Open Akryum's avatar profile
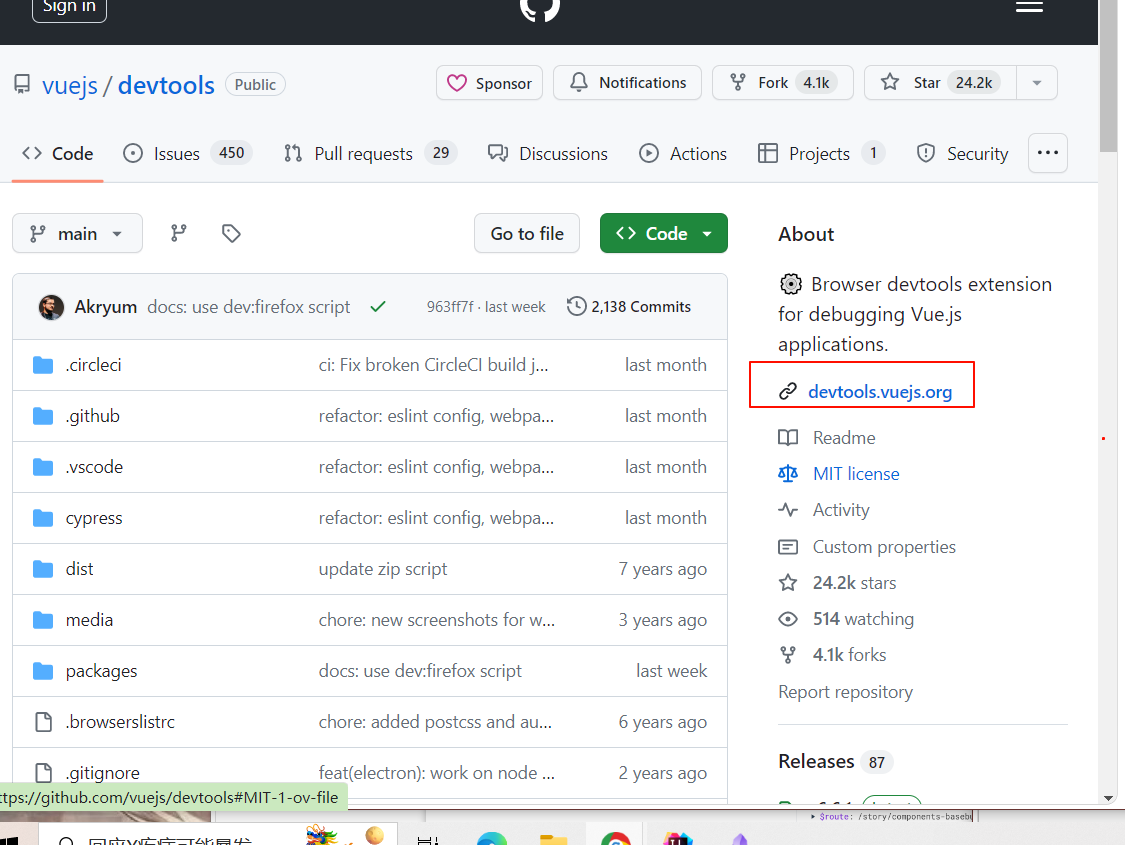Image resolution: width=1125 pixels, height=845 pixels. click(x=51, y=307)
